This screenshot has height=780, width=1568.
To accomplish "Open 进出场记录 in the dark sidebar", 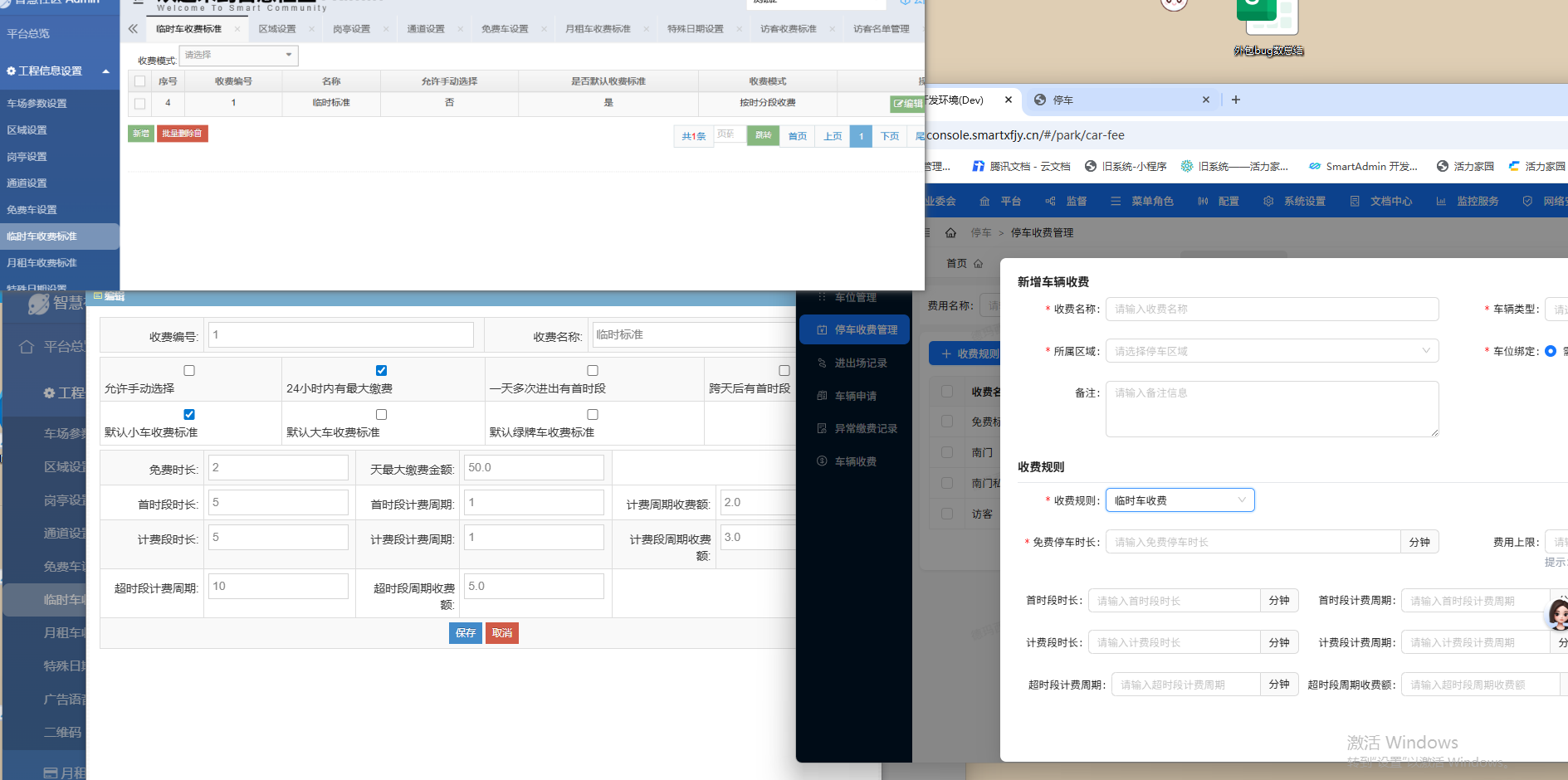I will (860, 363).
